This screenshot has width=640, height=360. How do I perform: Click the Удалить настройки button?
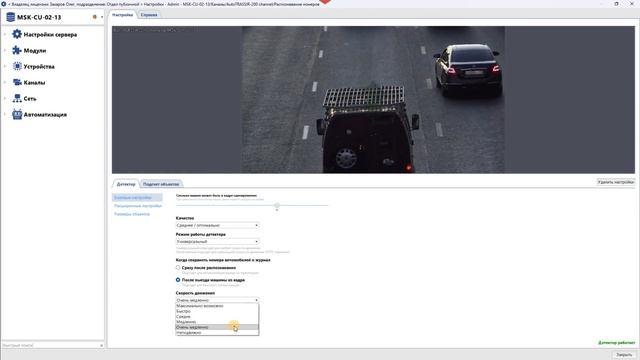[x=616, y=182]
